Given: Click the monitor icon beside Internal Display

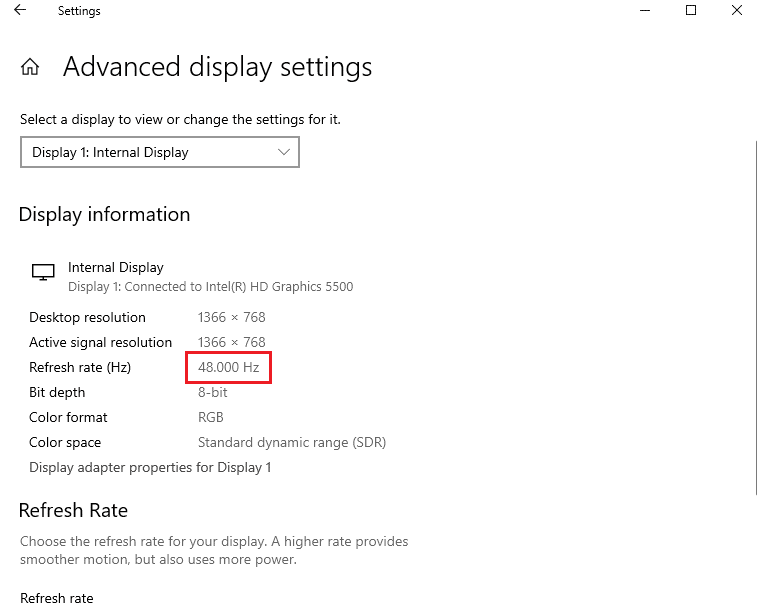Looking at the screenshot, I should point(43,272).
